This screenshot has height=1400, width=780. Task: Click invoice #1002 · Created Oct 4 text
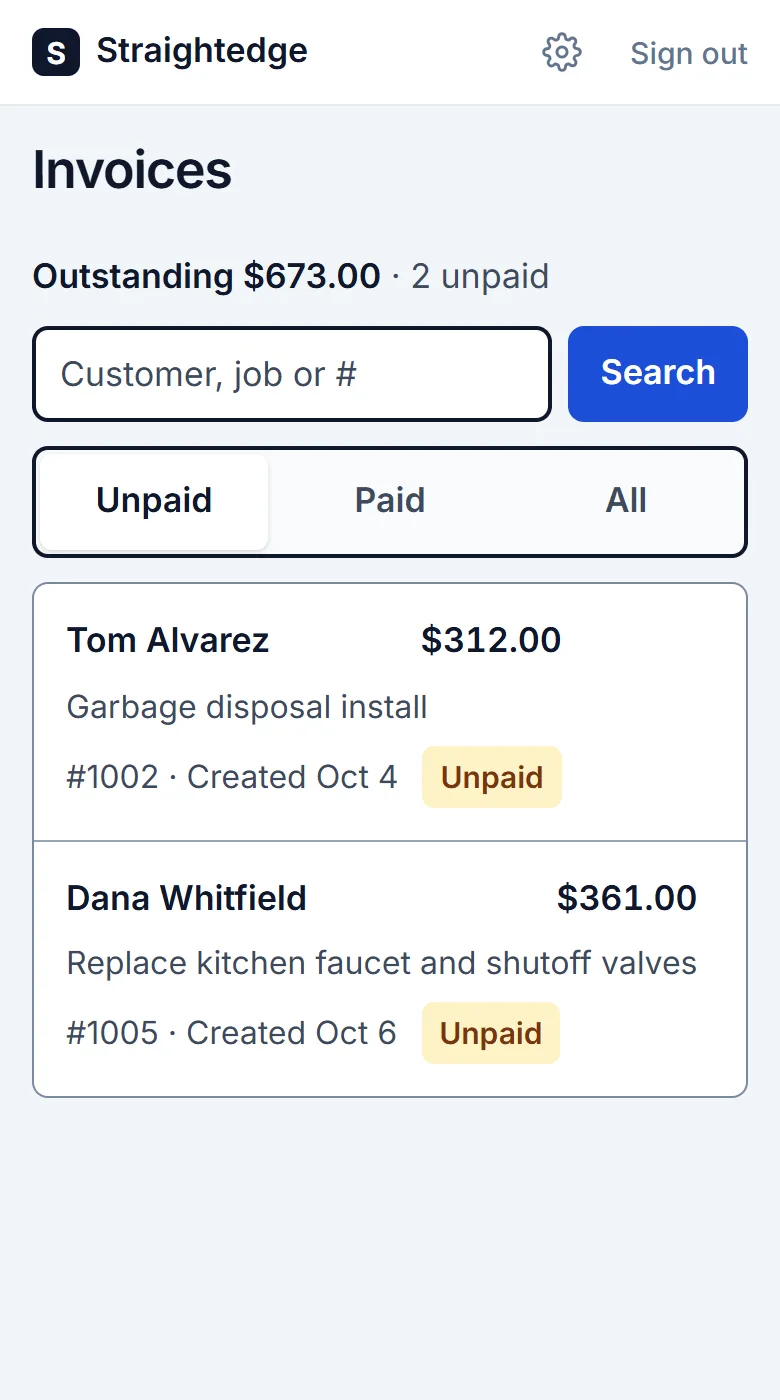coord(232,777)
